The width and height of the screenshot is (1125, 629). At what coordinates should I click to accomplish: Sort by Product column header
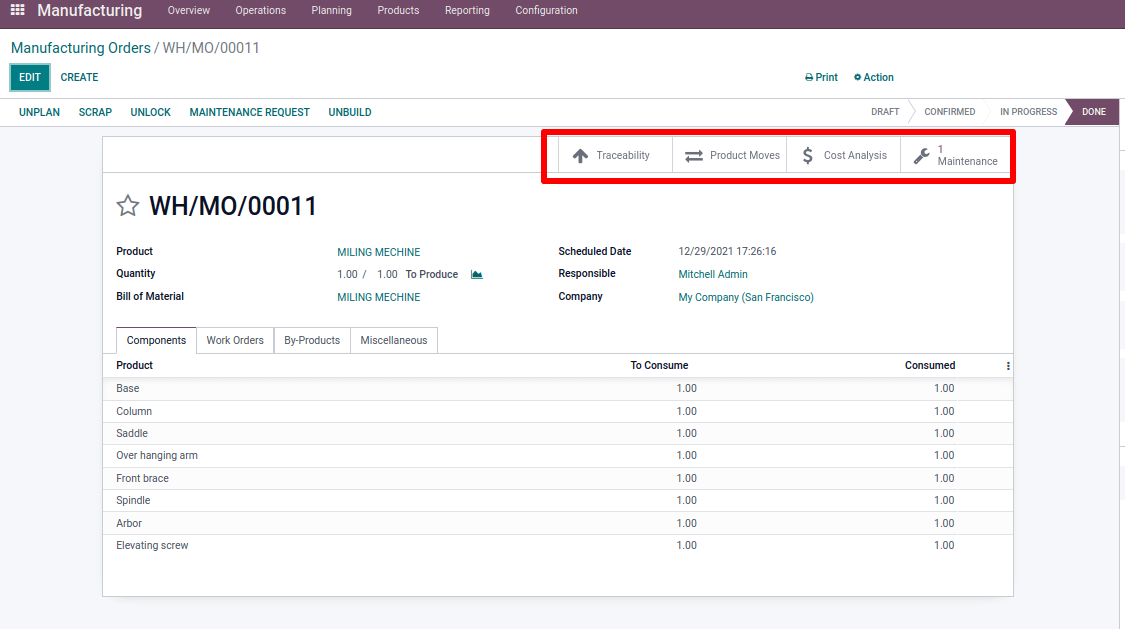click(x=134, y=365)
